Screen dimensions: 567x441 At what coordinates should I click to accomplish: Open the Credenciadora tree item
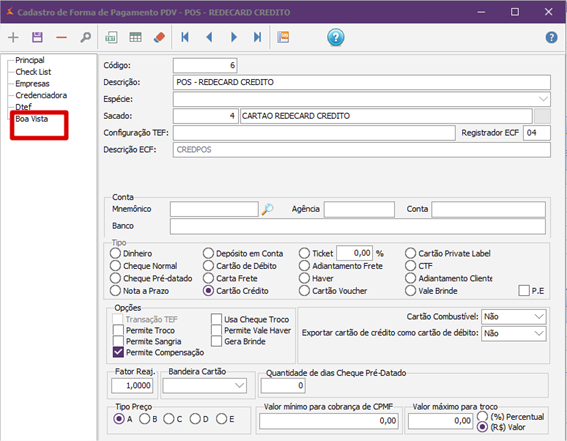[41, 95]
